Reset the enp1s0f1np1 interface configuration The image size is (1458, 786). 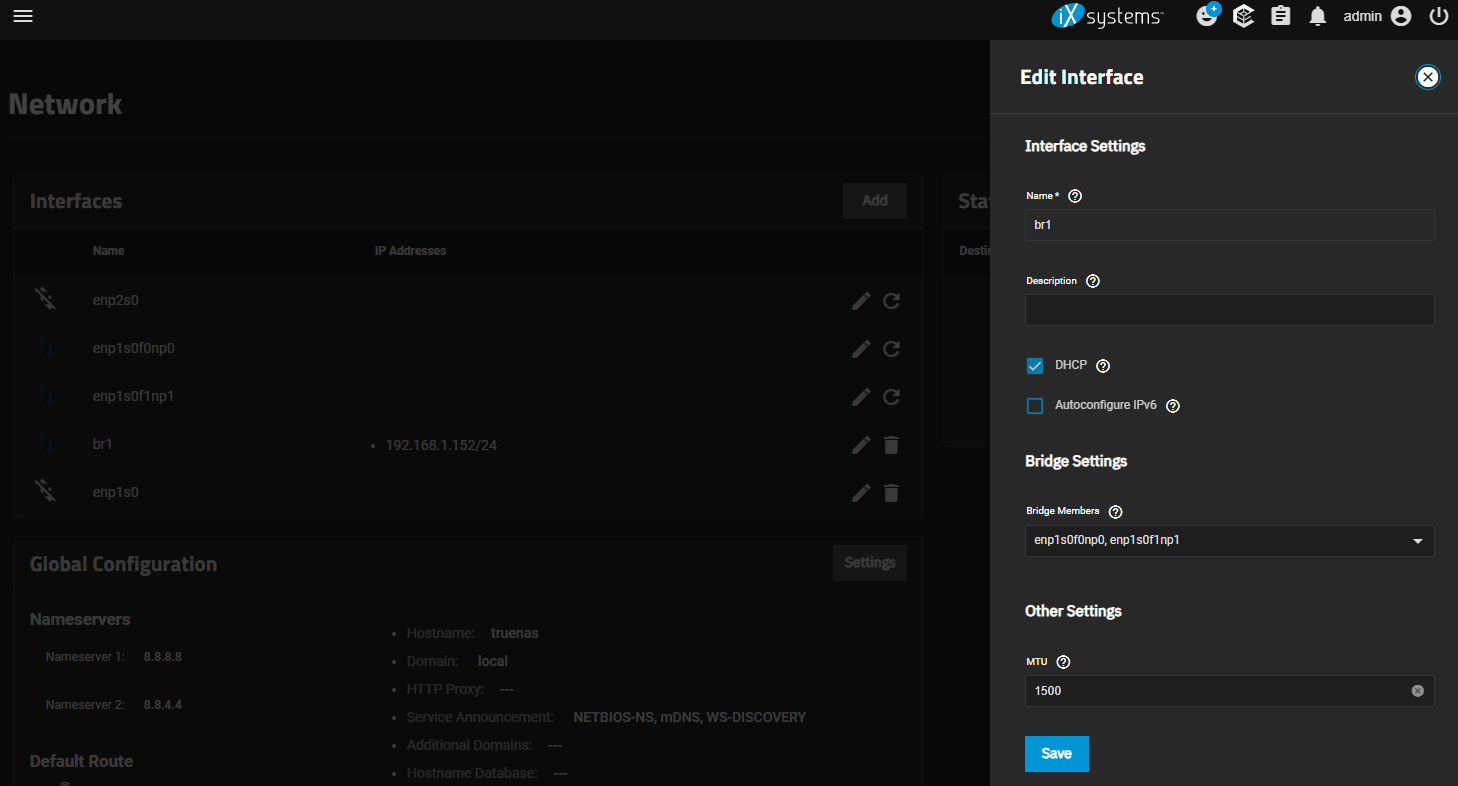pos(892,397)
